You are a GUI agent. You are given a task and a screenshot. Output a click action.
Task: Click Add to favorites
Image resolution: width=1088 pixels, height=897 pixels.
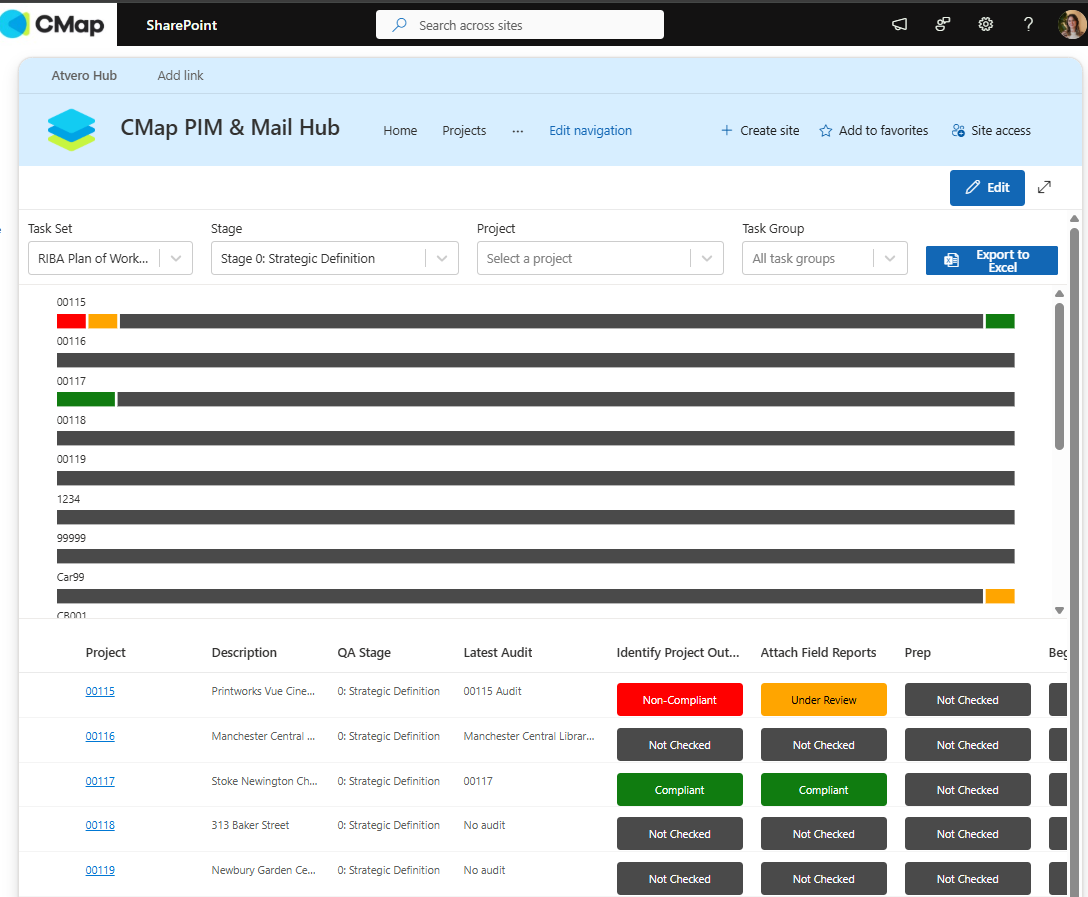(874, 130)
